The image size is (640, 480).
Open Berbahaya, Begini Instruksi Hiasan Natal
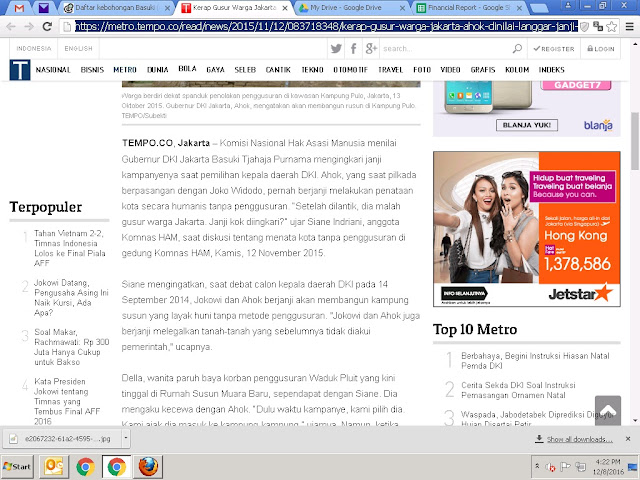click(x=535, y=360)
